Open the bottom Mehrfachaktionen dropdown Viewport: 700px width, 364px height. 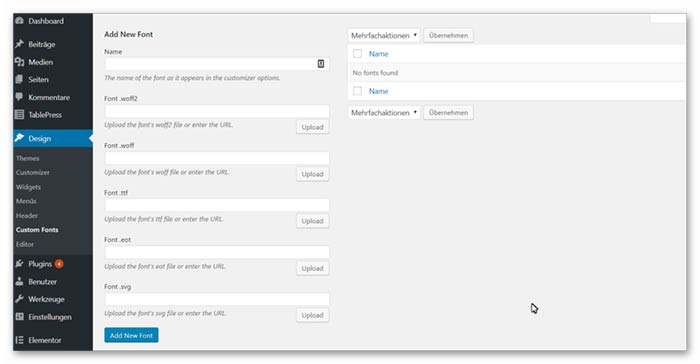click(x=383, y=113)
